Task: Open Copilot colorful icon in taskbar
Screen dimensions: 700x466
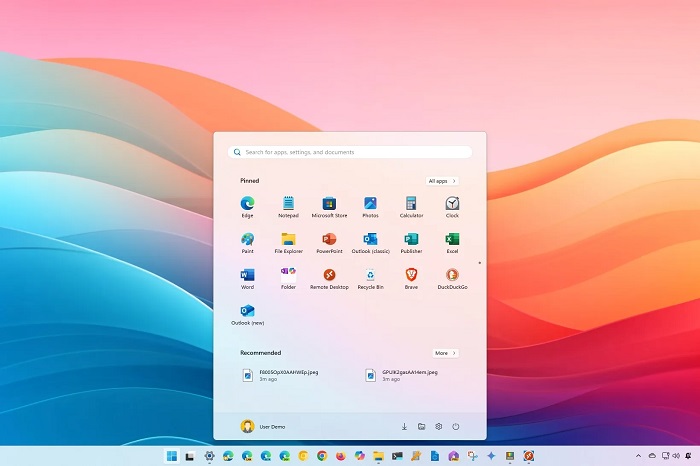Action: pos(359,456)
